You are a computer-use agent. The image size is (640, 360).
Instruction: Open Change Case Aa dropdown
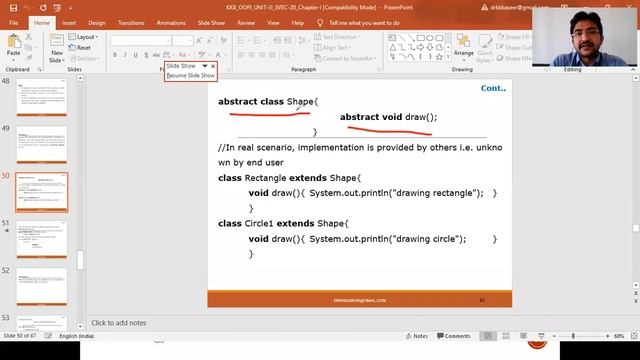[x=184, y=55]
